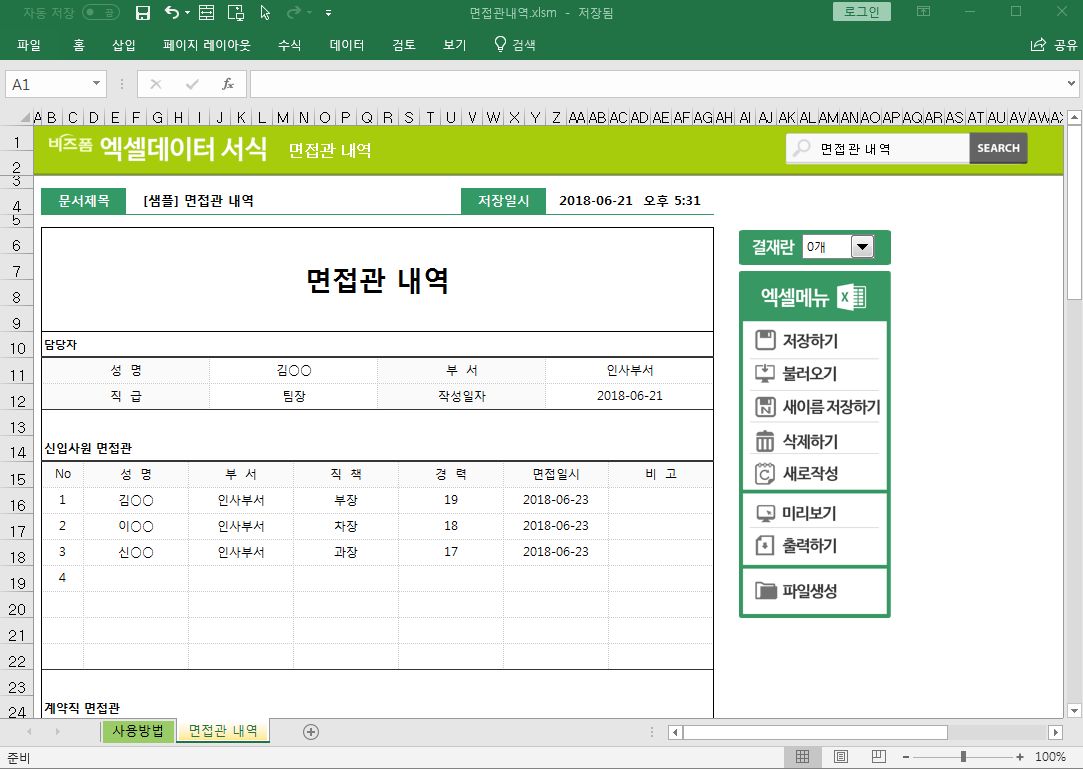Click the 저장하기 save icon in 엑셀메뉴
The height and width of the screenshot is (769, 1083).
tap(765, 341)
